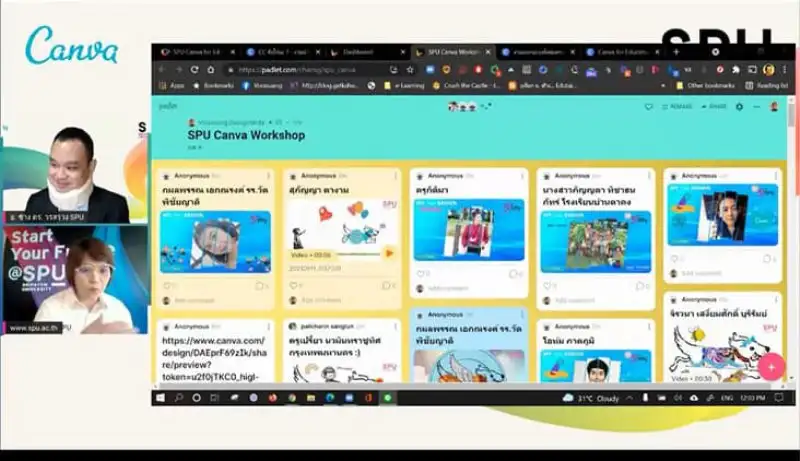This screenshot has width=800, height=461.
Task: Open three-dot menu on สุกัญญา ตางาม post
Action: tap(396, 176)
